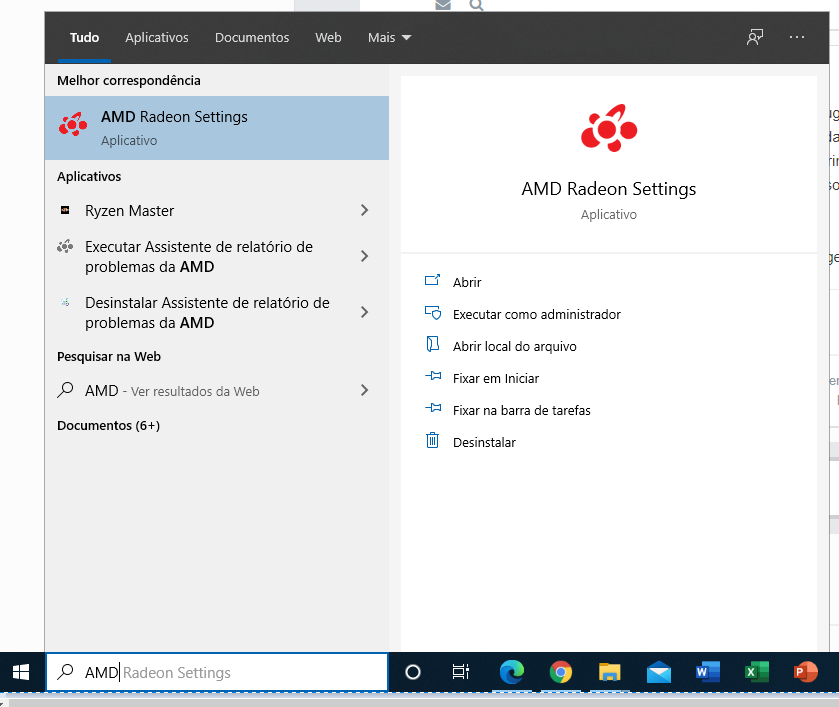Click the Melhor correspondência heading
Screen dimensions: 839x707
129,80
